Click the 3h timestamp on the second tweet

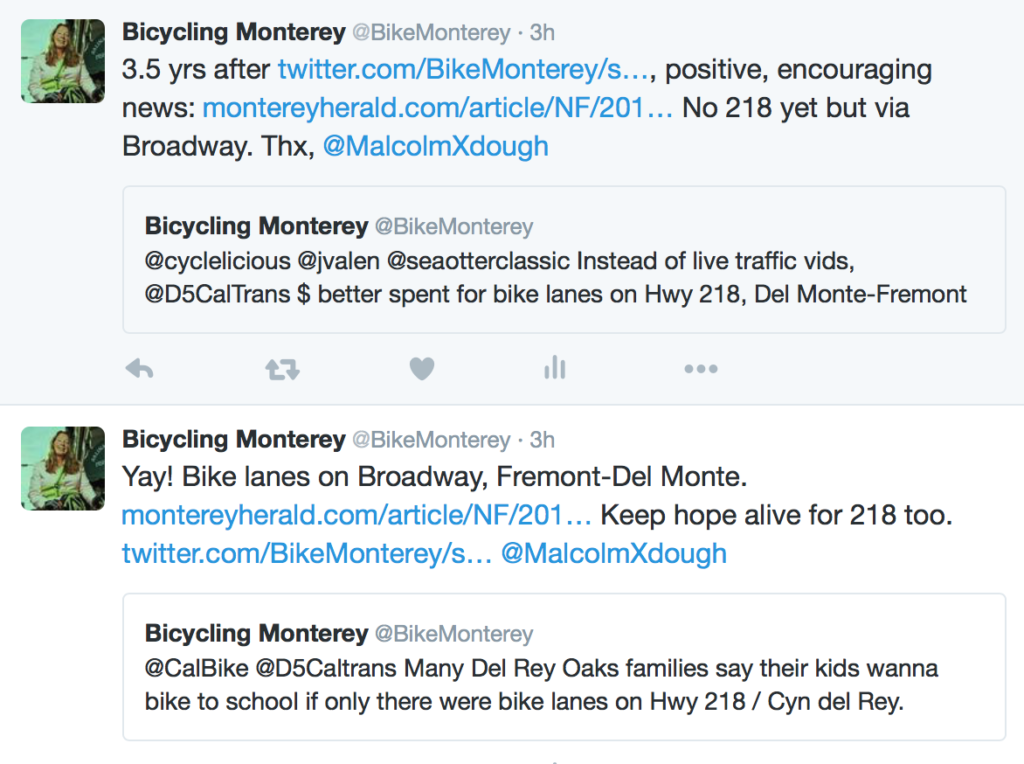[x=542, y=441]
